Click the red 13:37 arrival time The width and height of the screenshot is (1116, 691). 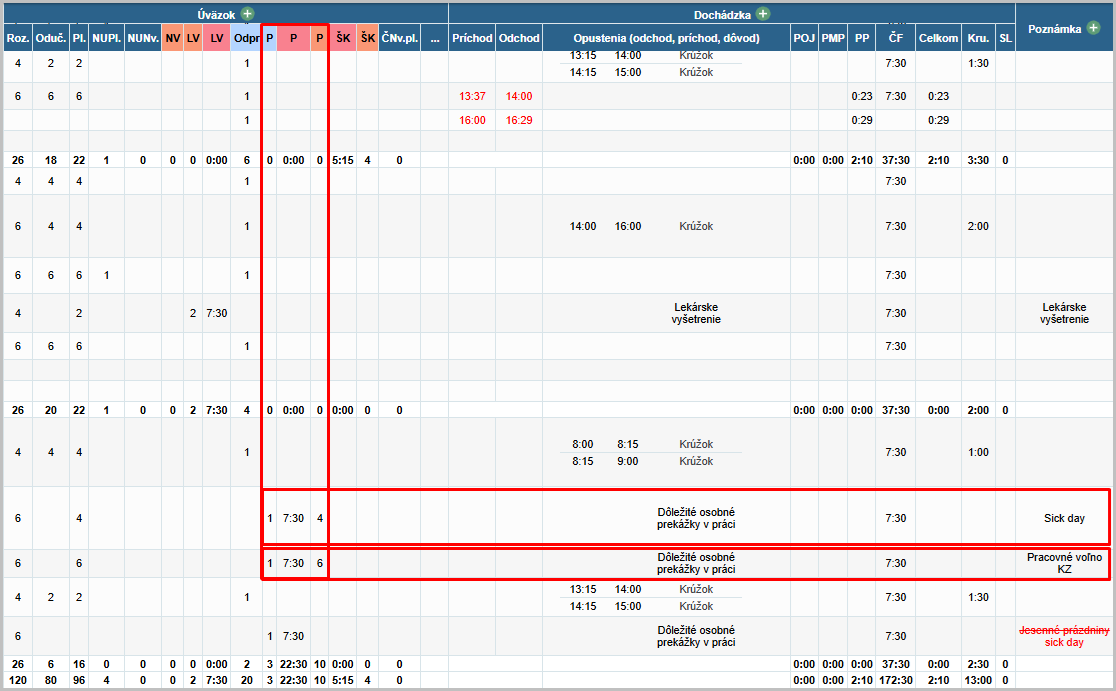tap(472, 96)
